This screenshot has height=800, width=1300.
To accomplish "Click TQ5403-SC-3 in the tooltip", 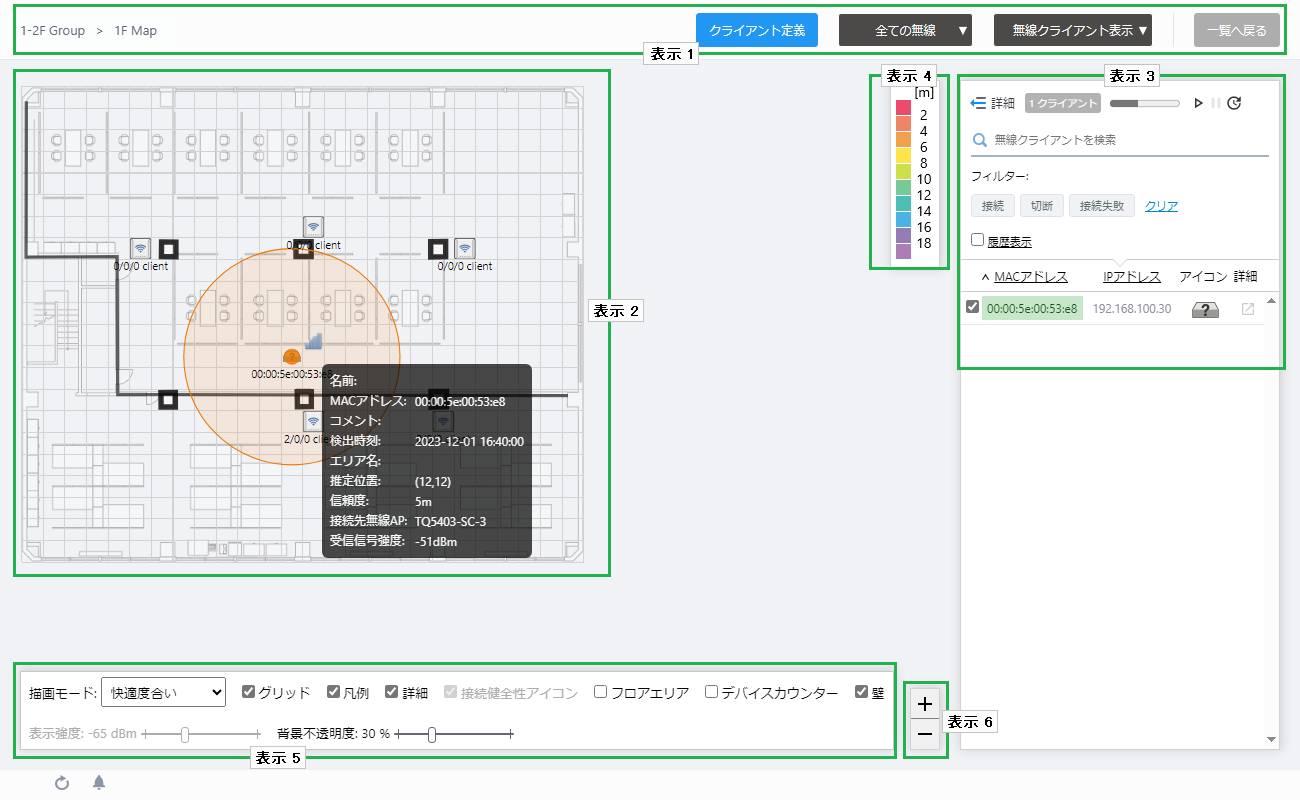I will [450, 521].
